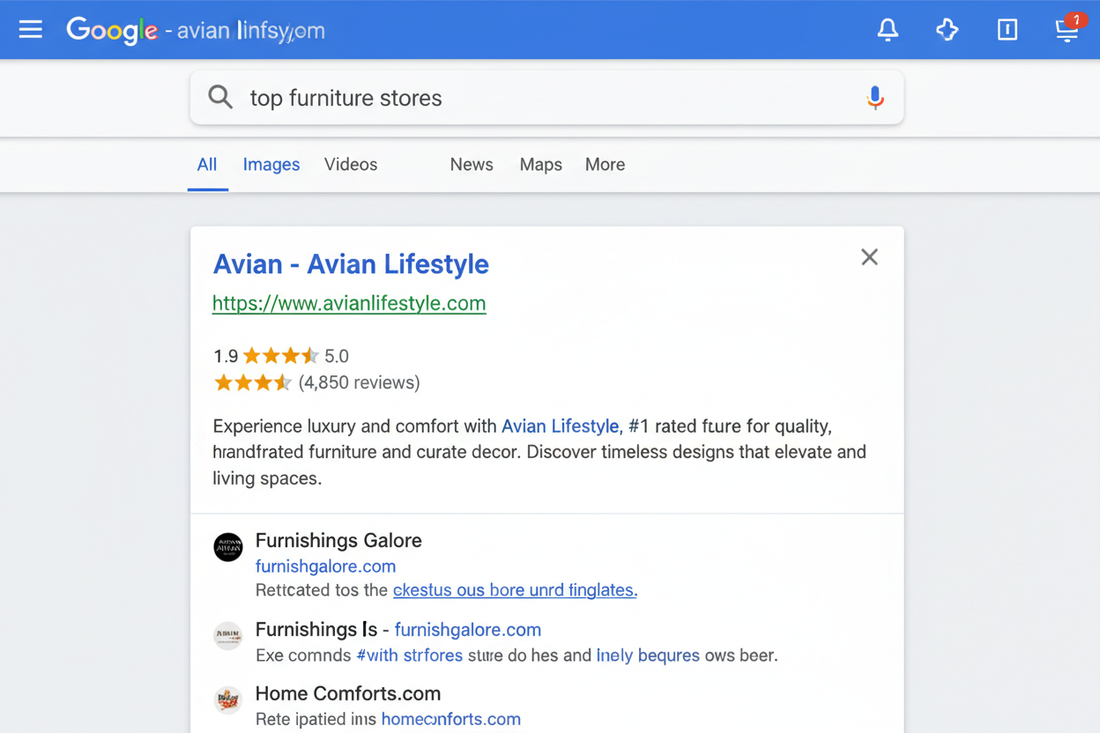Click the notifications bell icon
This screenshot has height=733, width=1100.
(x=887, y=30)
